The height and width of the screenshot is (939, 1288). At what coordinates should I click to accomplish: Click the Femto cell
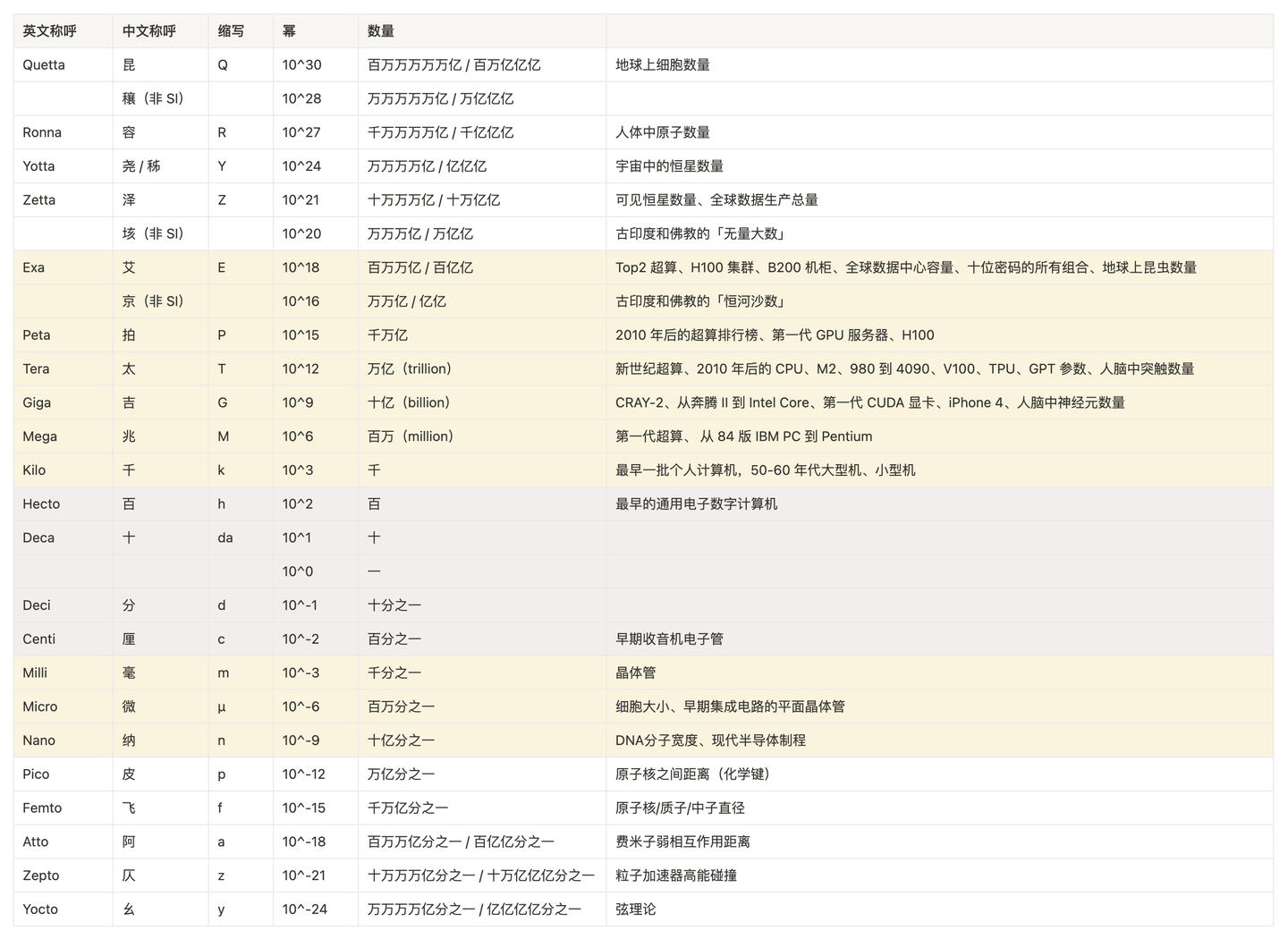coord(63,808)
